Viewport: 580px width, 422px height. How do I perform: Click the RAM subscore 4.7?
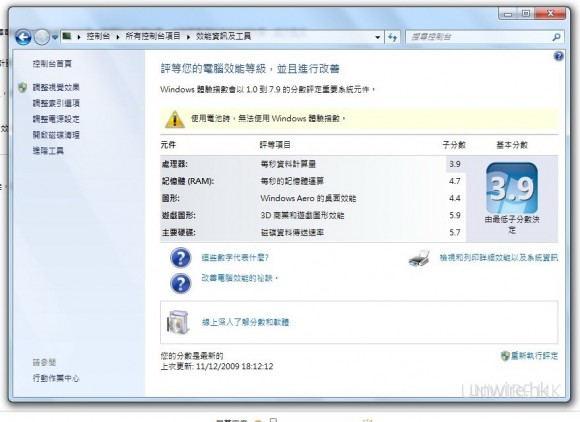click(455, 181)
